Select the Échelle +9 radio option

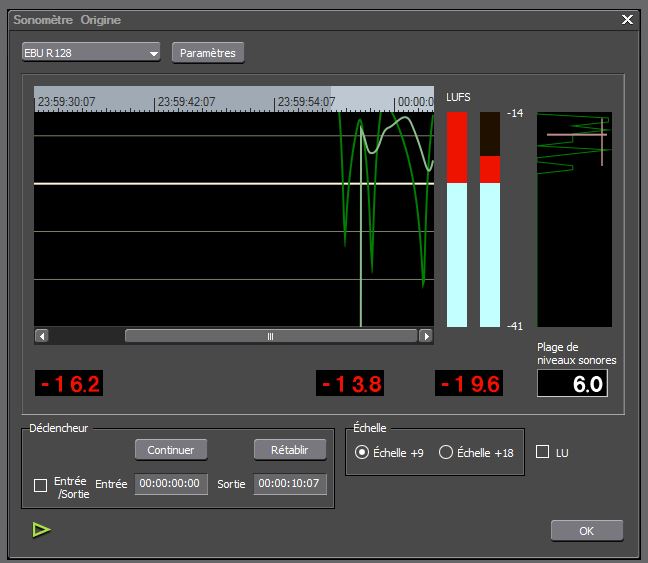[x=362, y=452]
